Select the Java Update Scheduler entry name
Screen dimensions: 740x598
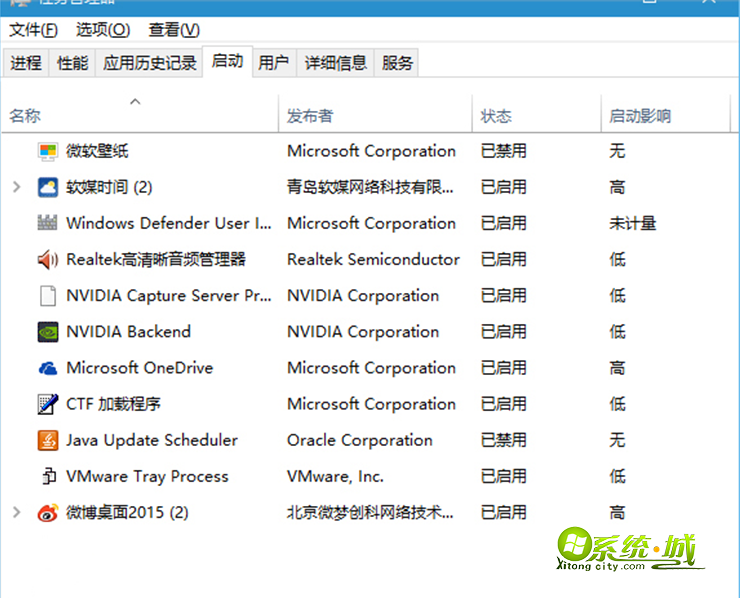coord(152,440)
